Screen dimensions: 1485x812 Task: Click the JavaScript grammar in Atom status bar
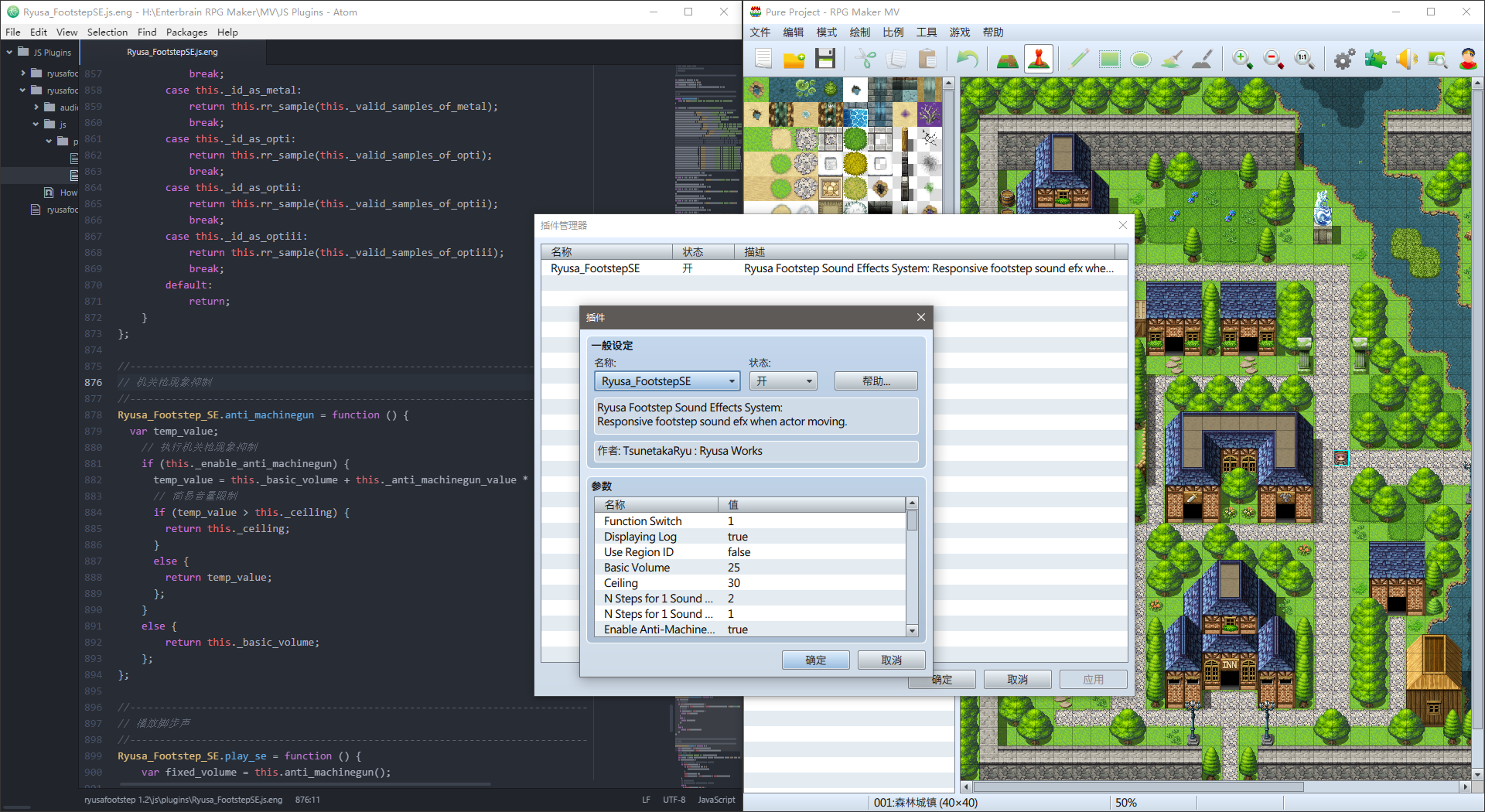click(716, 800)
